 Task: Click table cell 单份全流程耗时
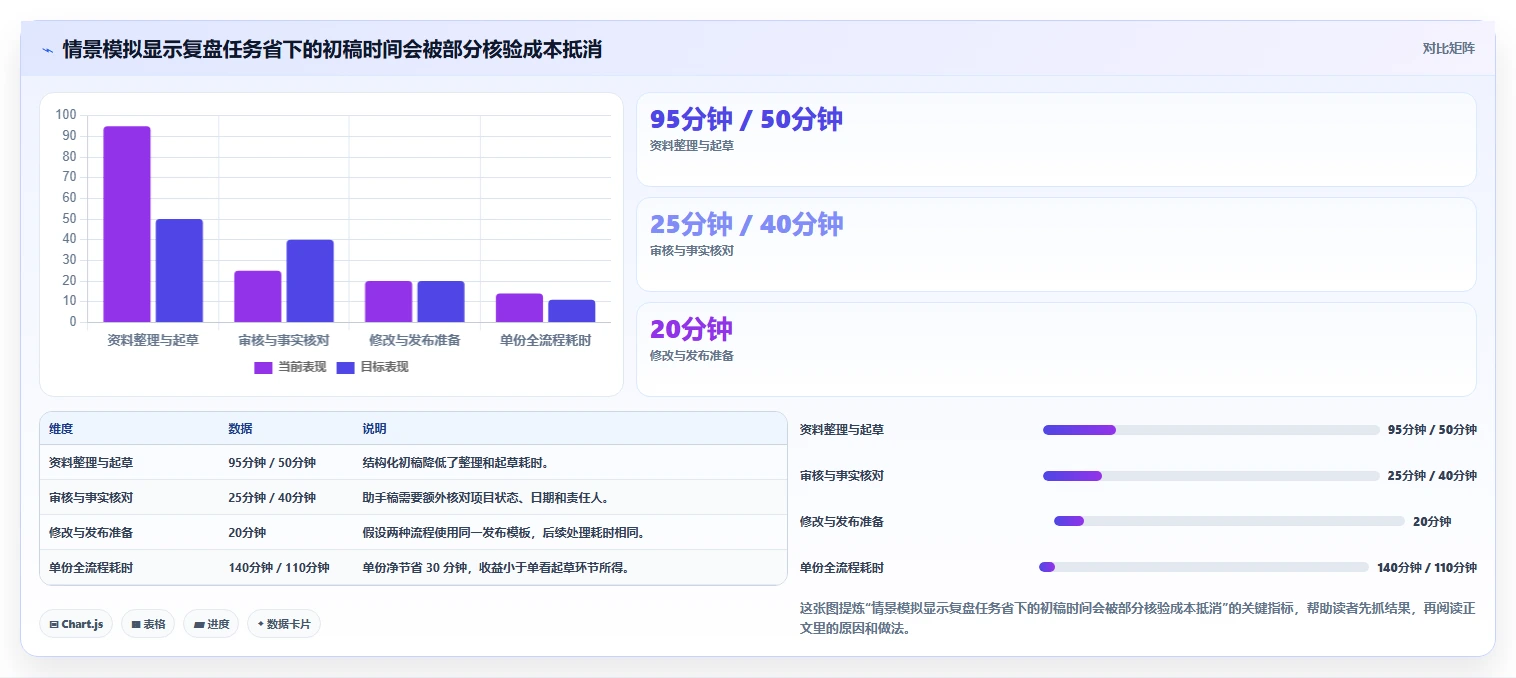(91, 567)
